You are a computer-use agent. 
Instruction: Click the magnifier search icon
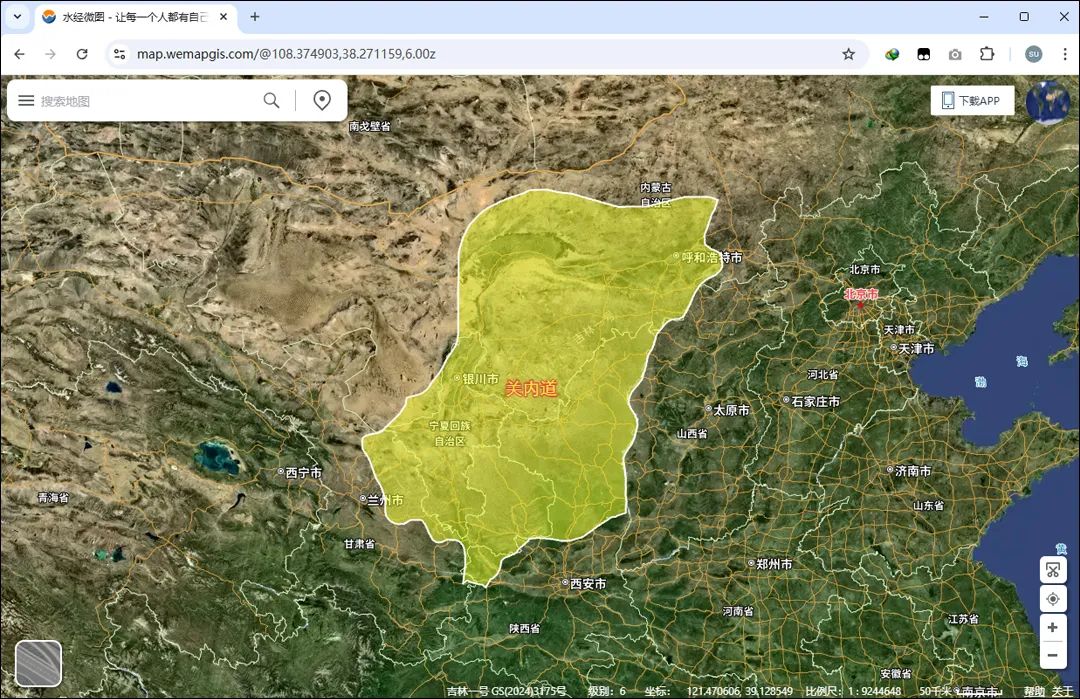click(271, 101)
